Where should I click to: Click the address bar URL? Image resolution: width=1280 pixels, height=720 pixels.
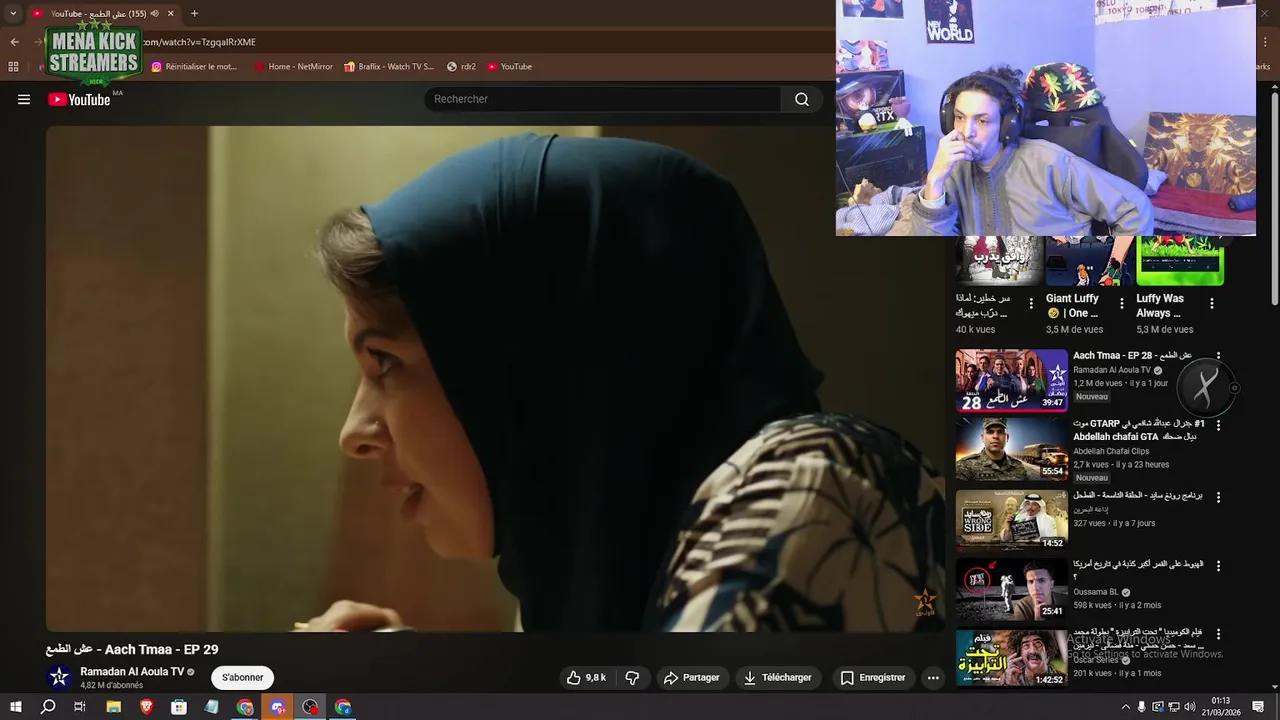tap(199, 42)
